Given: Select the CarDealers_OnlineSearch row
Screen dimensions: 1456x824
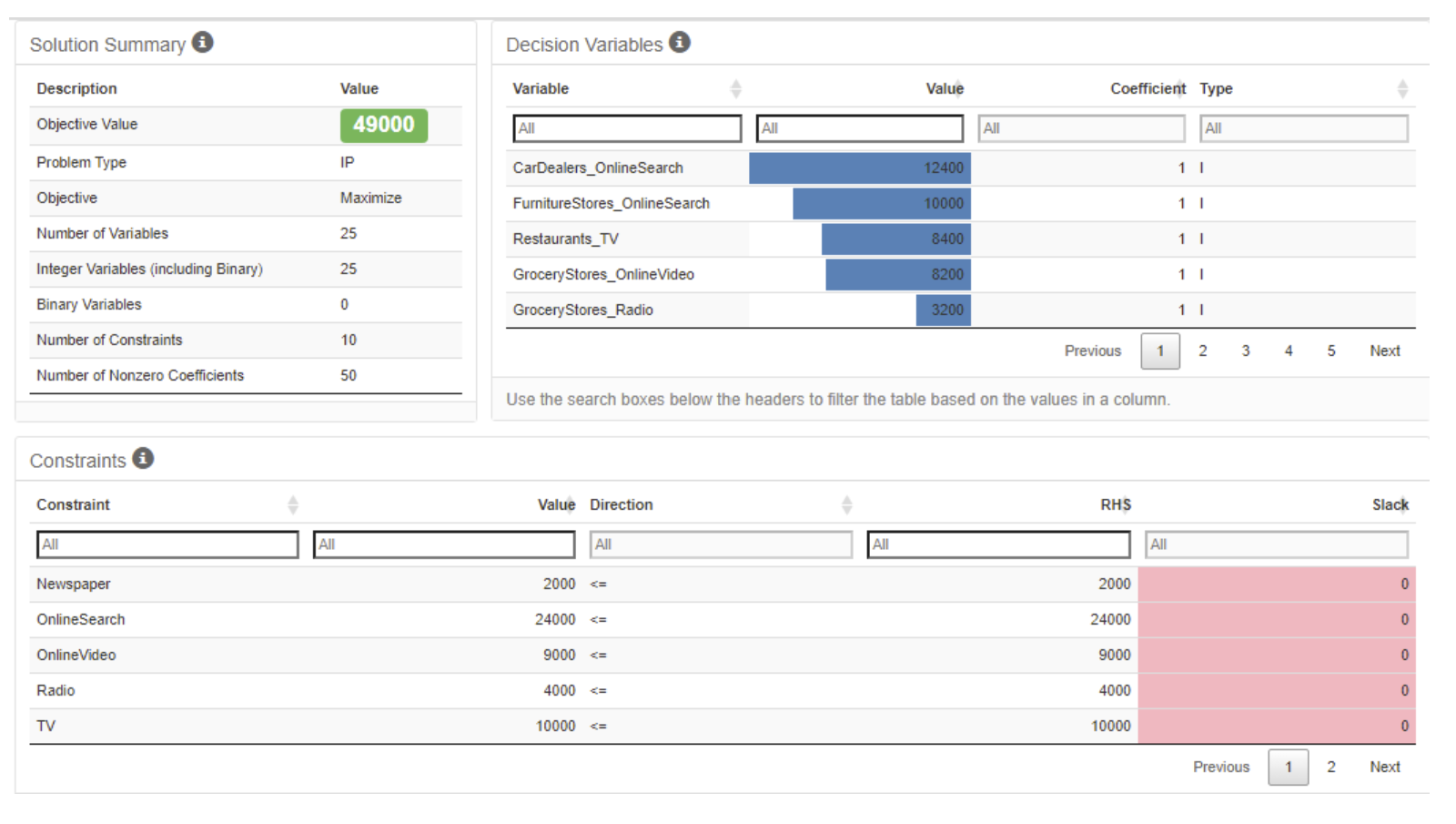Looking at the screenshot, I should pyautogui.click(x=601, y=168).
